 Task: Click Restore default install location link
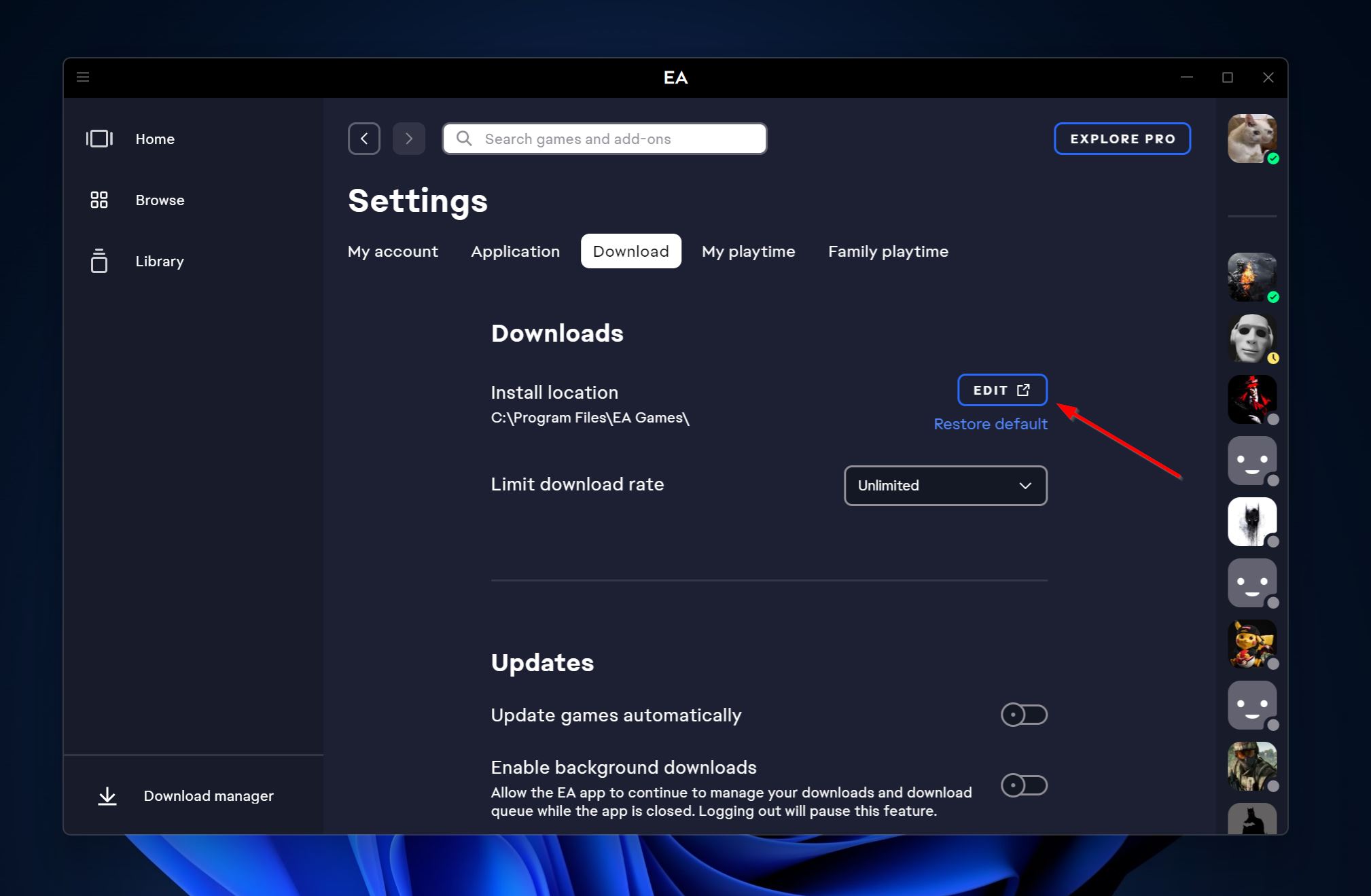[x=990, y=423]
